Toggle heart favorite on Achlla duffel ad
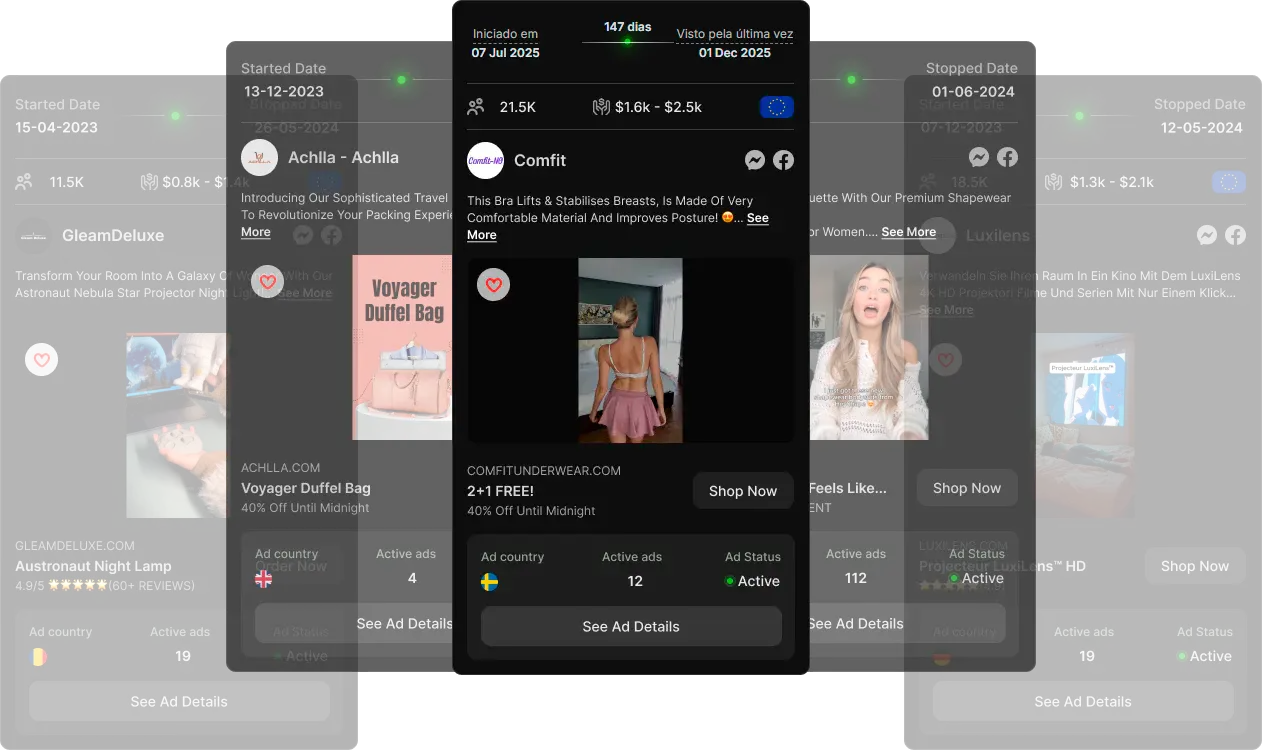This screenshot has height=750, width=1262. coord(267,282)
